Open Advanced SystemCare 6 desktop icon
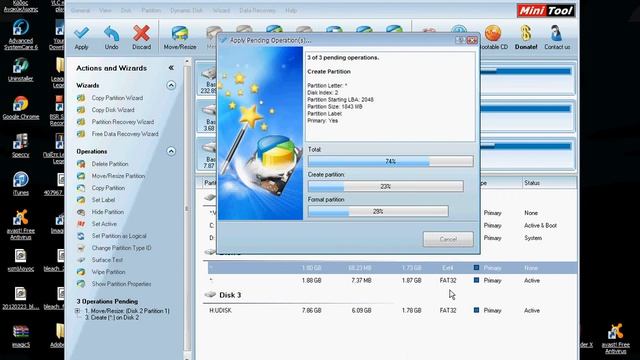 point(20,35)
